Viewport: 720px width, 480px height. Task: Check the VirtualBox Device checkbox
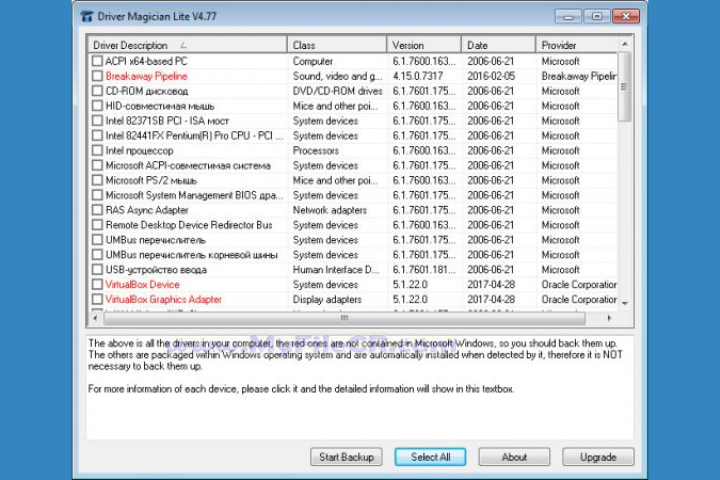(x=97, y=284)
